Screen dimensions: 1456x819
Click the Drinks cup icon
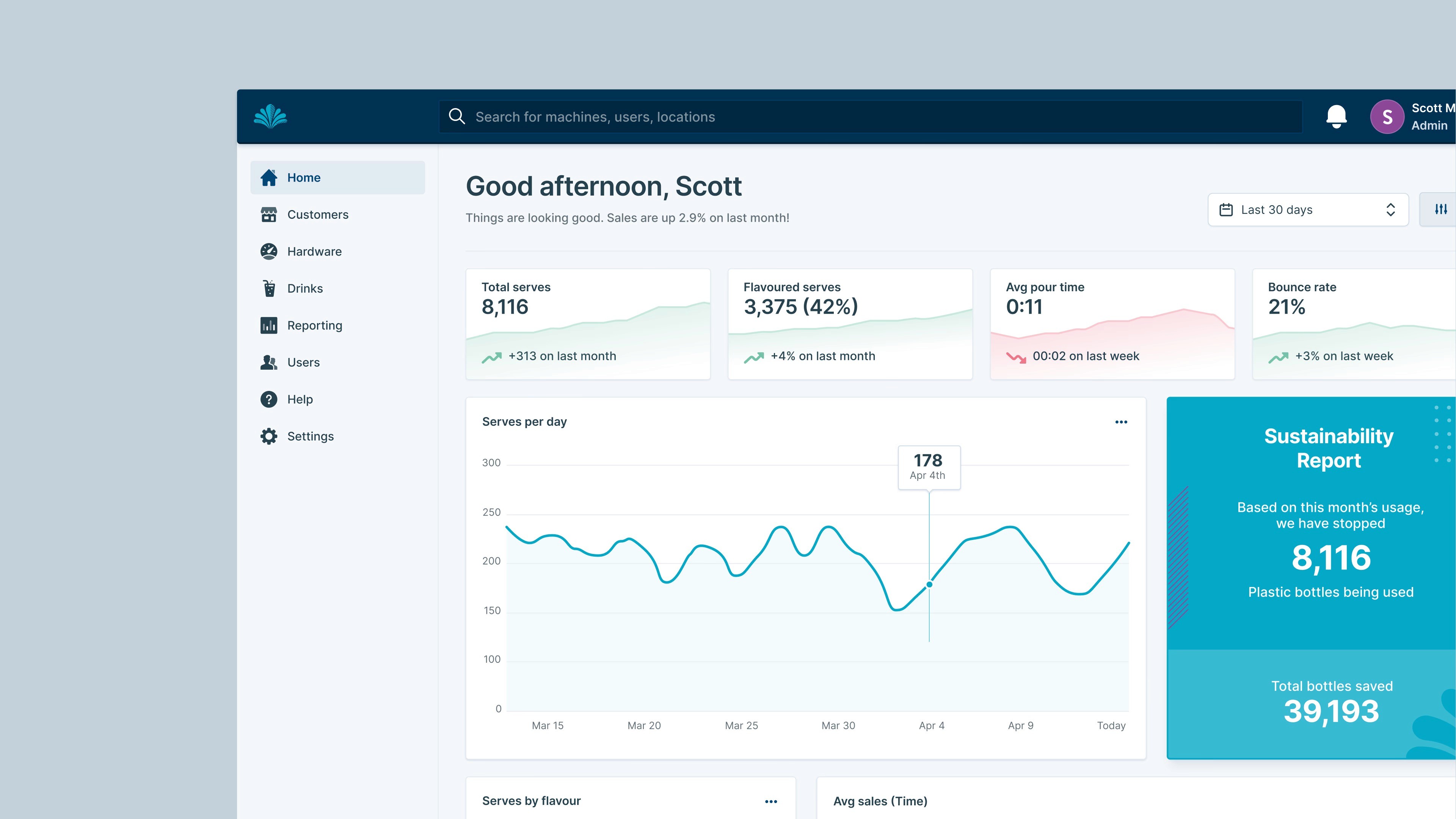(269, 288)
